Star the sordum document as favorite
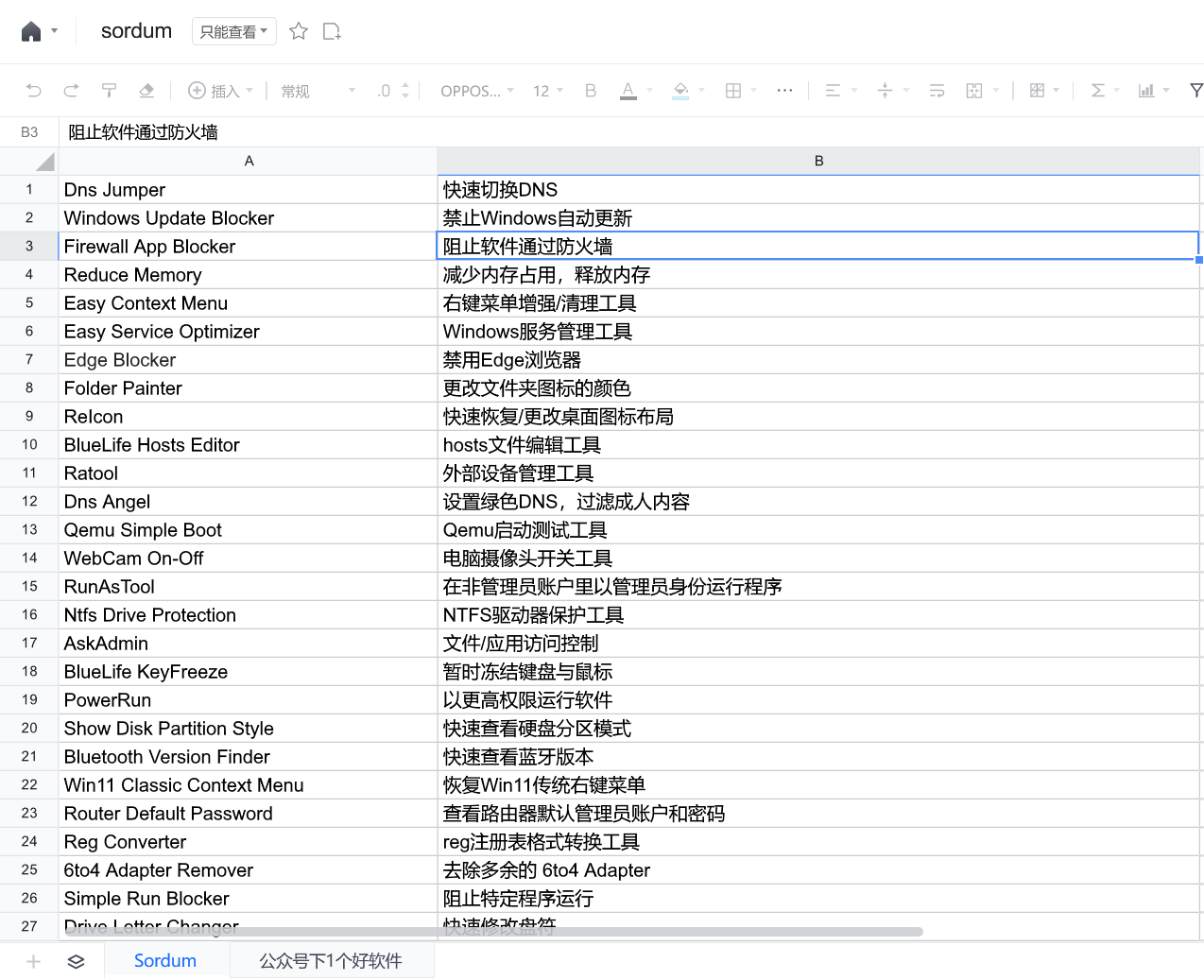1204x980 pixels. 299,31
